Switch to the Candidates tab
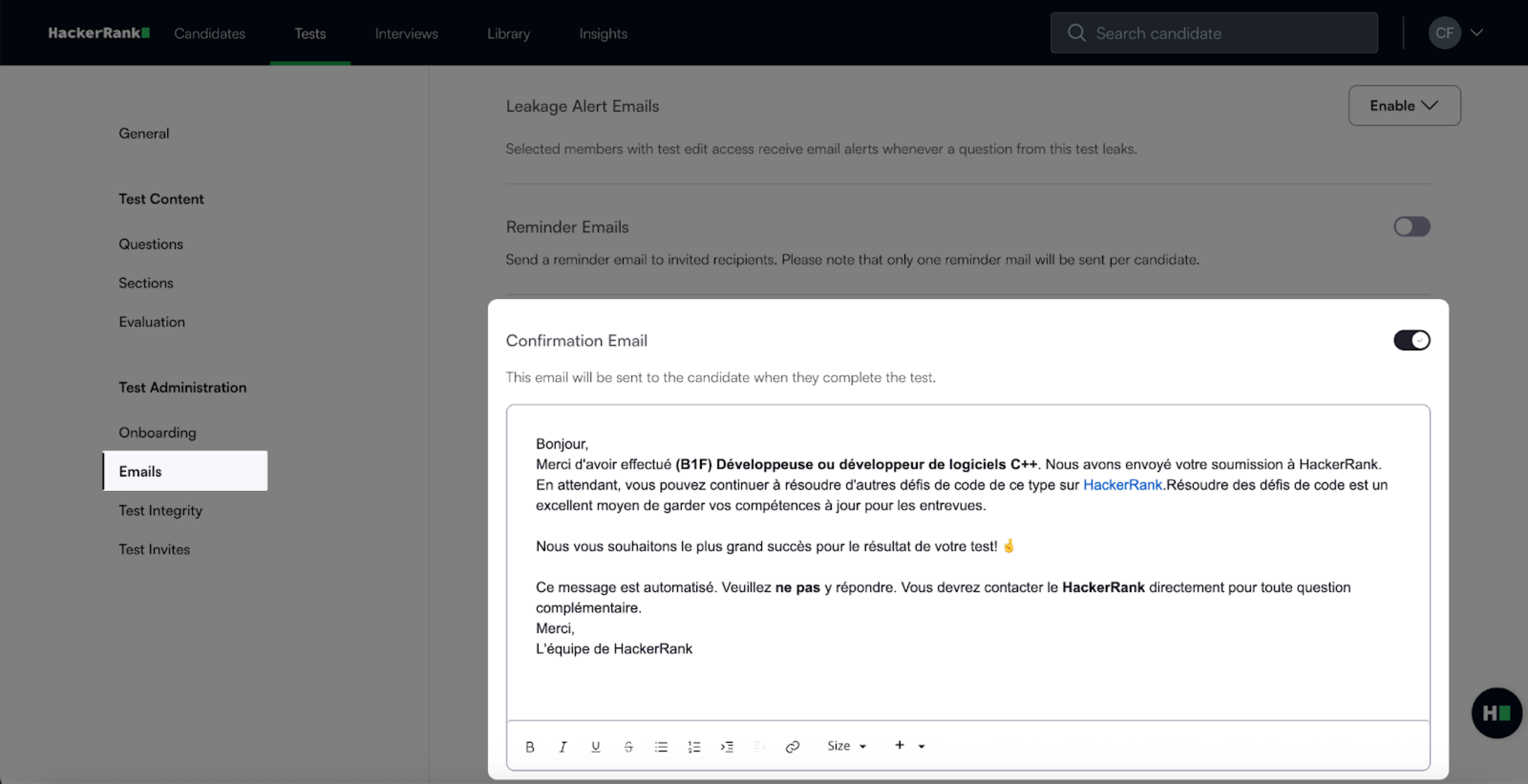The image size is (1528, 784). [210, 33]
